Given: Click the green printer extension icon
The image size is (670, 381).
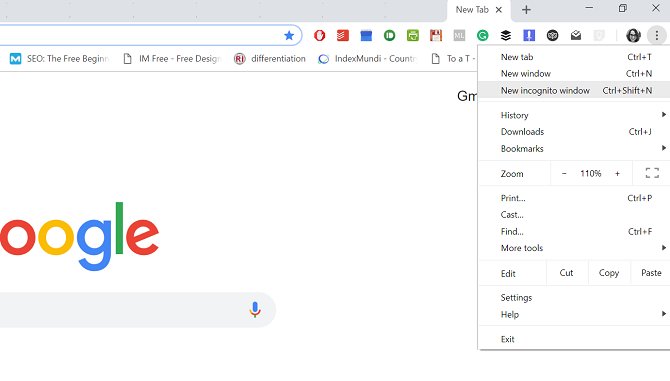Looking at the screenshot, I should 413,35.
